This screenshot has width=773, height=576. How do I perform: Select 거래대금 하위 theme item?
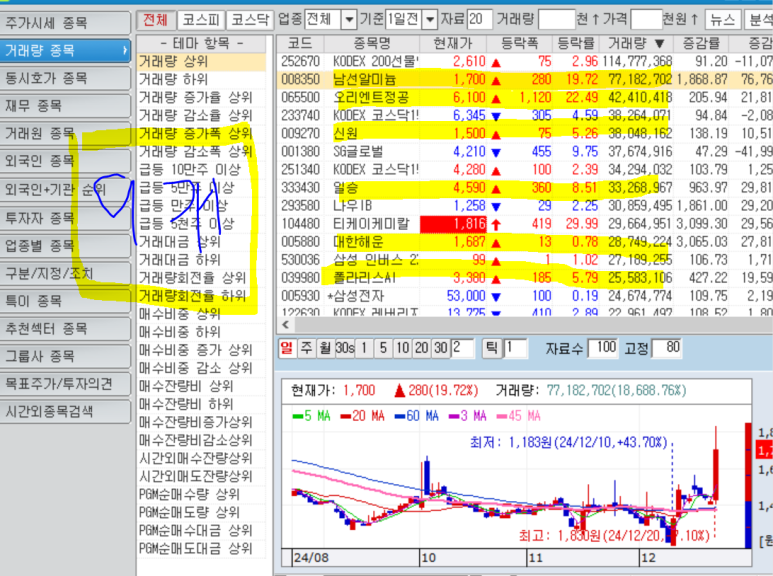click(x=201, y=260)
